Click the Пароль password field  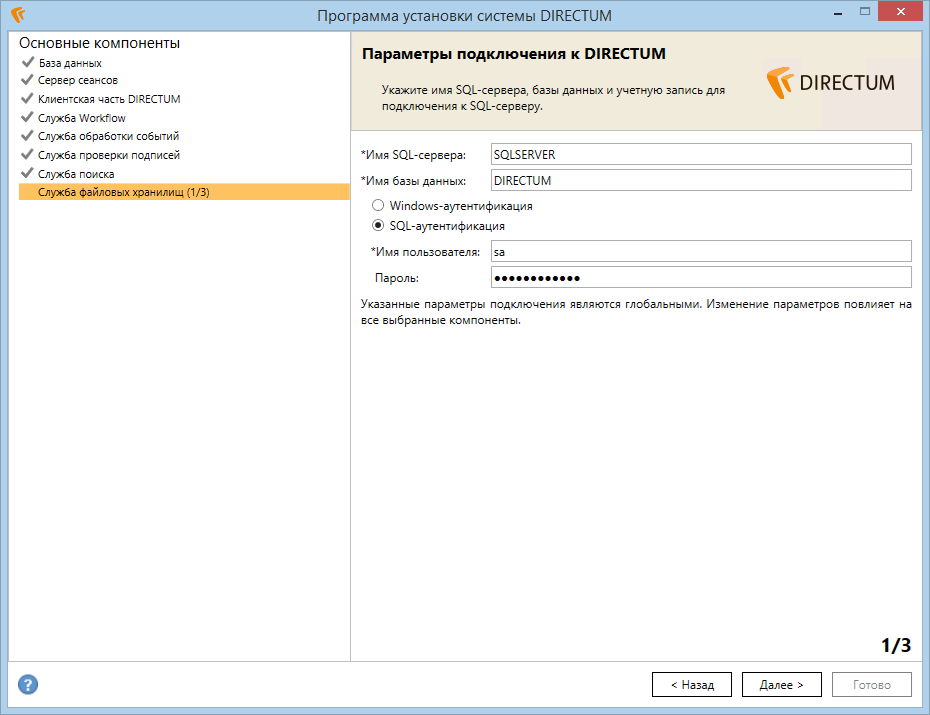[x=701, y=277]
